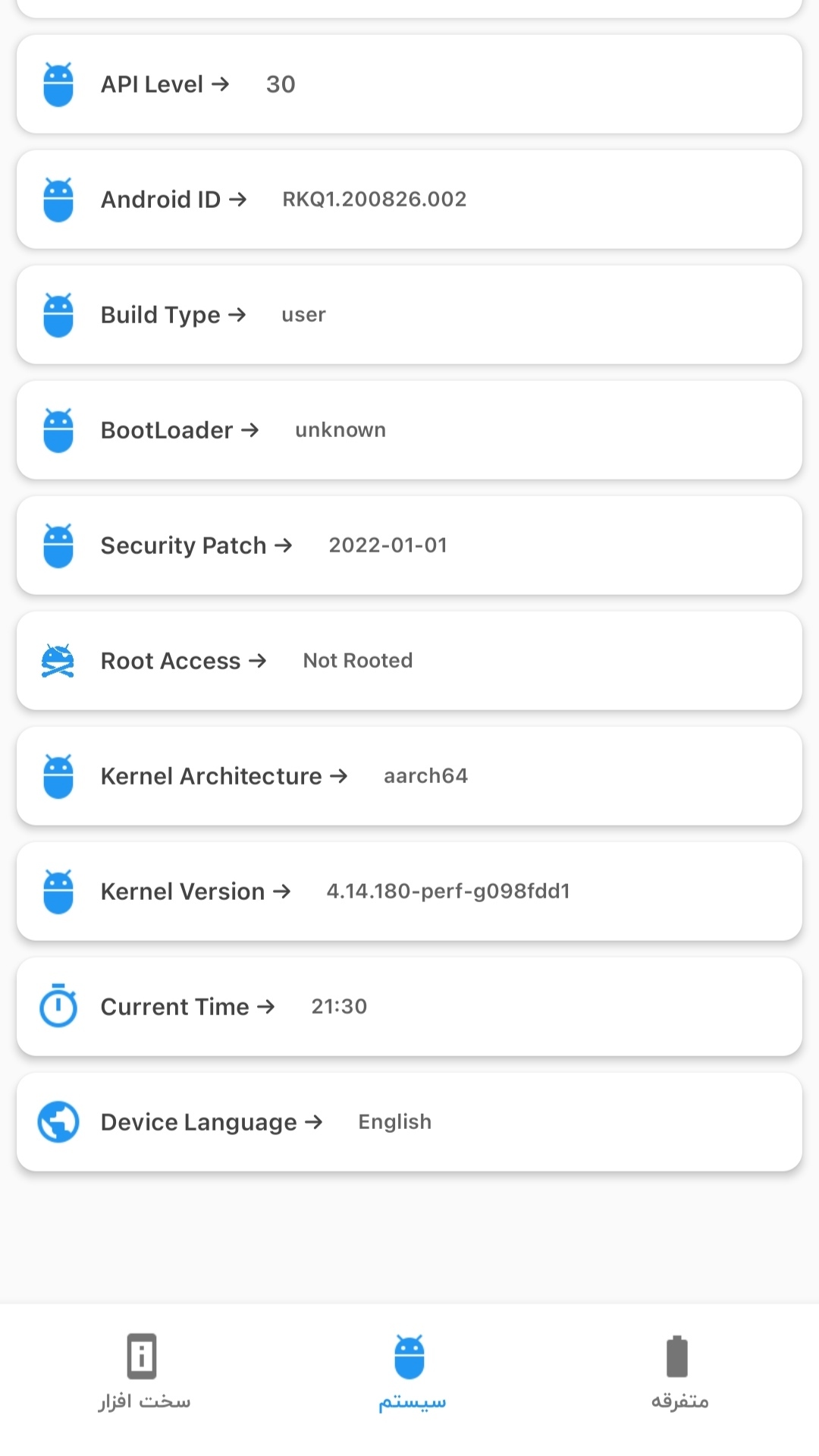819x1456 pixels.
Task: Select the Kernel Architecture label
Action: click(212, 776)
